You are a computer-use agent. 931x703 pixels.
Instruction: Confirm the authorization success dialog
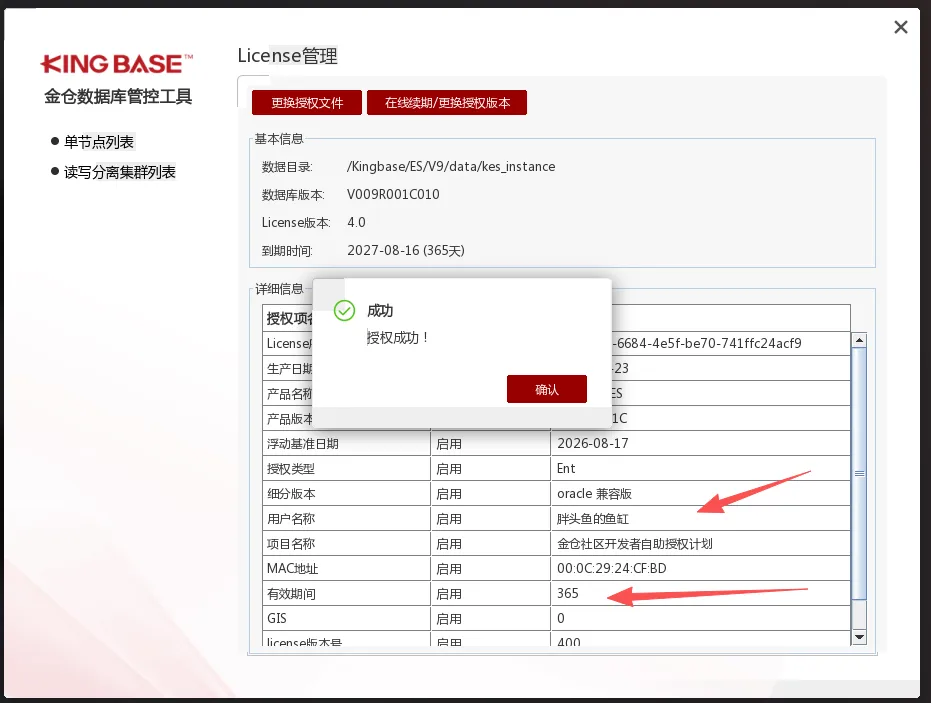[546, 390]
